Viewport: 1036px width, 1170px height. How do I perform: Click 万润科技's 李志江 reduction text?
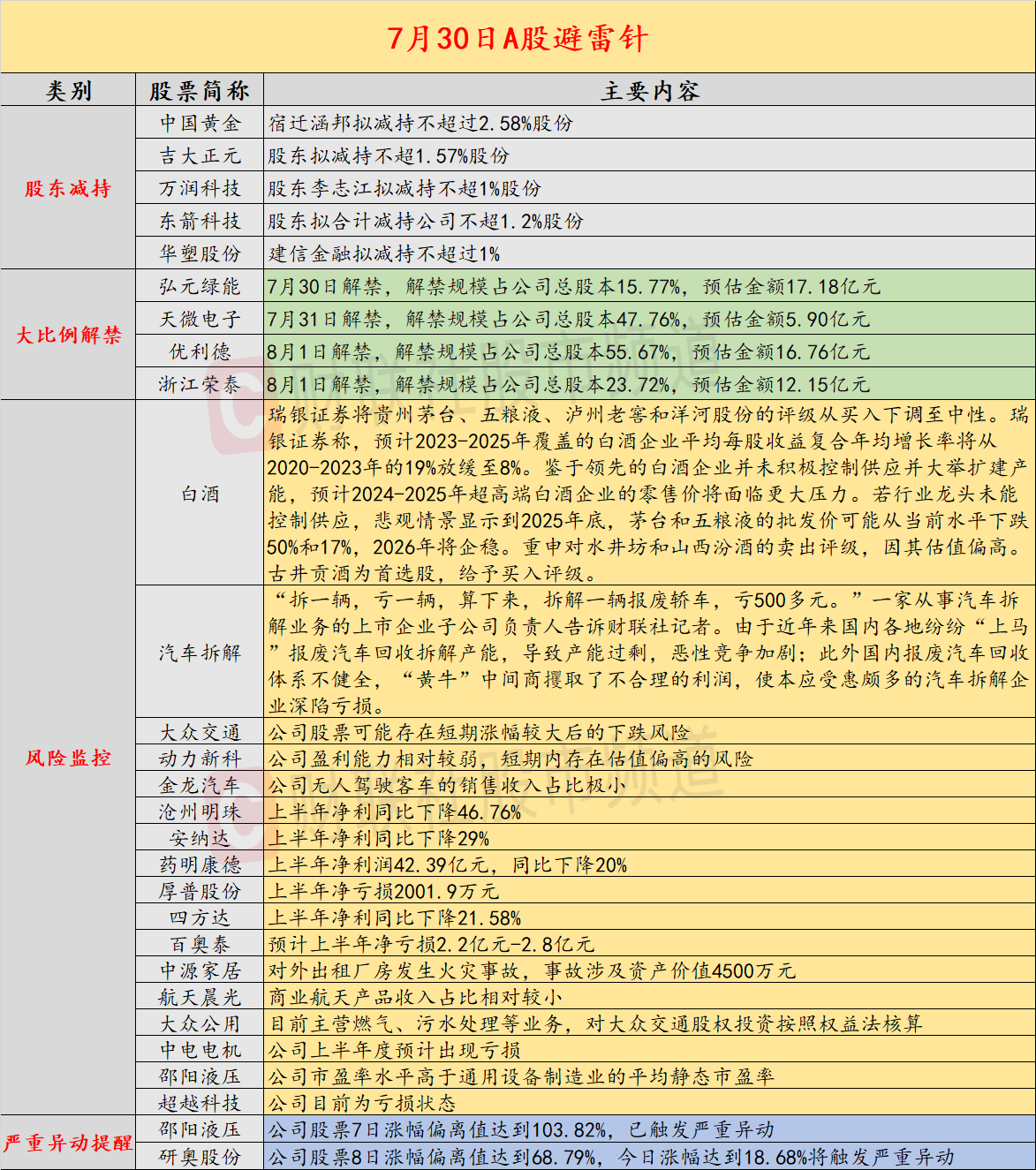(x=405, y=189)
